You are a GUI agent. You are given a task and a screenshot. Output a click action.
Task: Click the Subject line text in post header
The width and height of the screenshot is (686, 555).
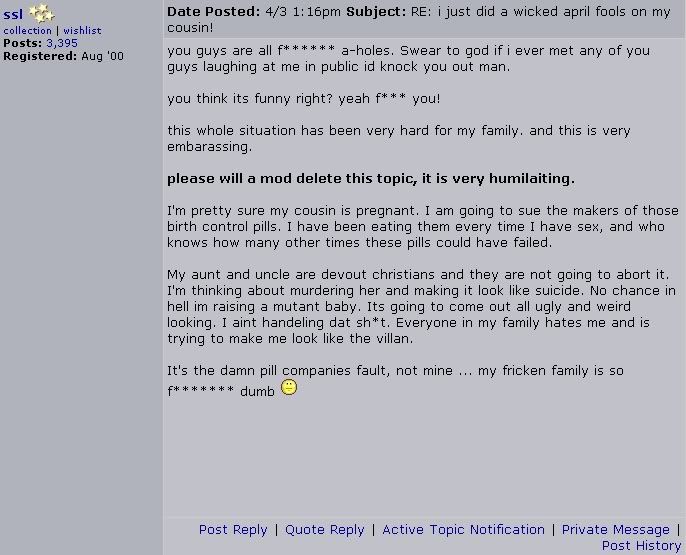click(419, 19)
